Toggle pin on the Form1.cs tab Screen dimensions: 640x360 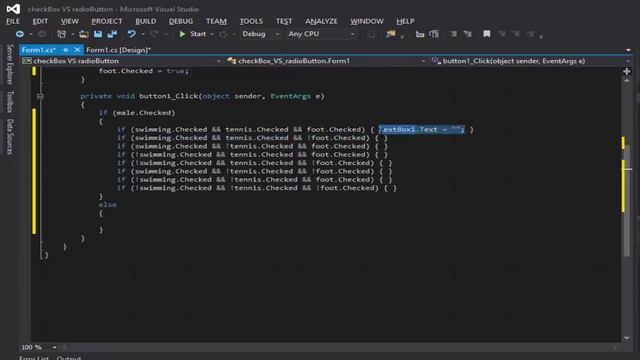click(65, 50)
